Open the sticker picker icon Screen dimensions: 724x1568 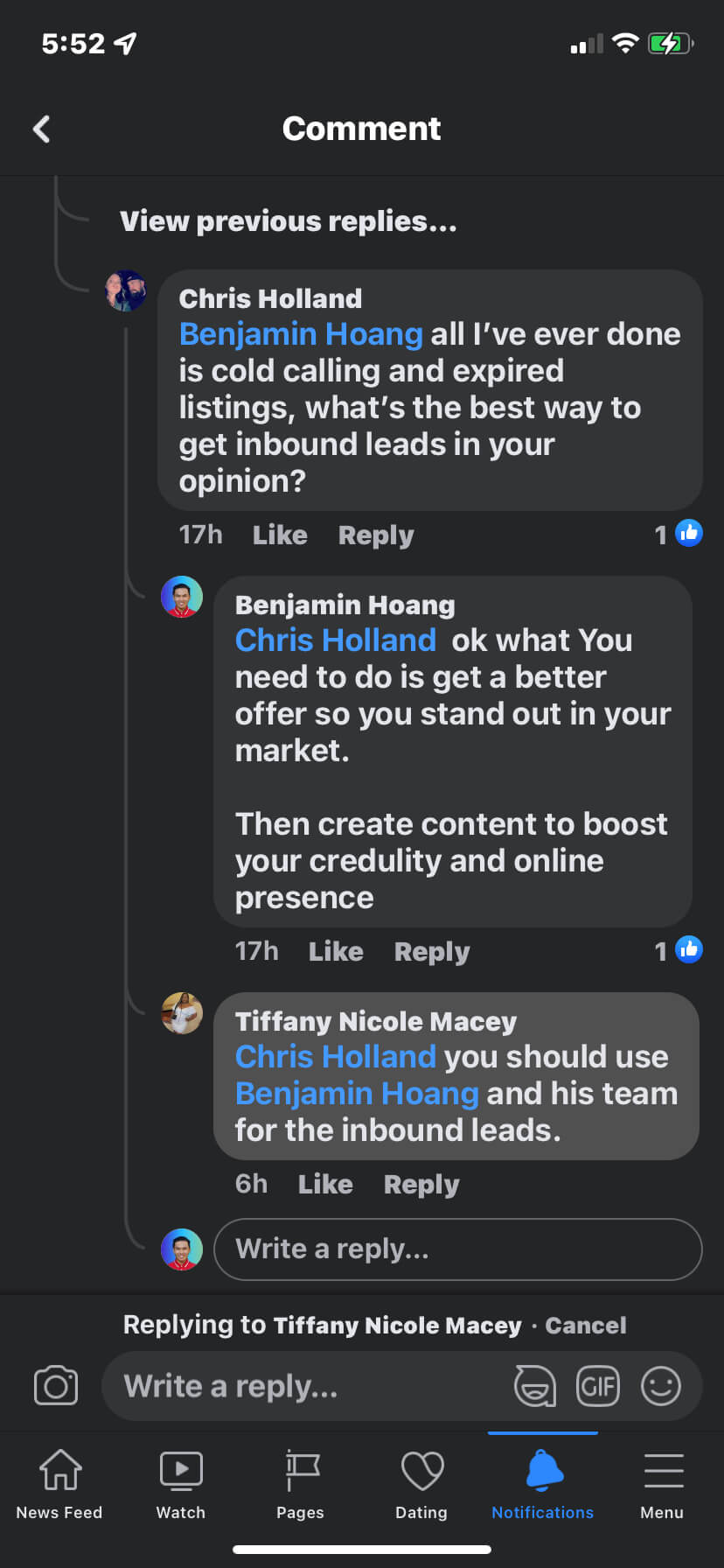(x=534, y=1386)
